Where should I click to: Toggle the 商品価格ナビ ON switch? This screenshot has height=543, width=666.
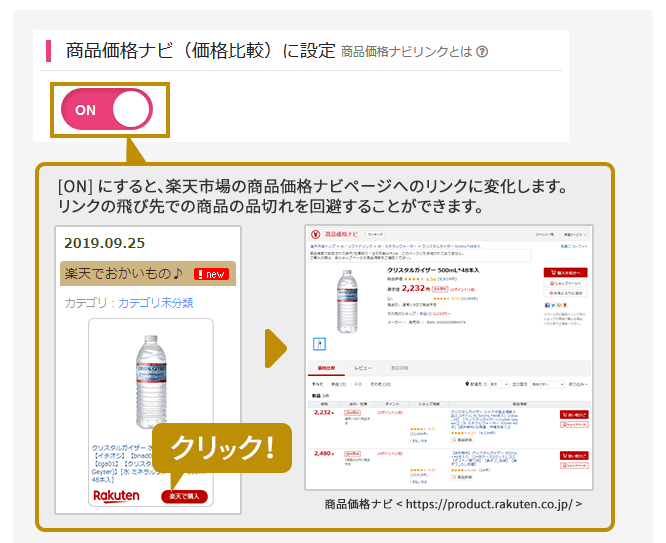(x=107, y=109)
